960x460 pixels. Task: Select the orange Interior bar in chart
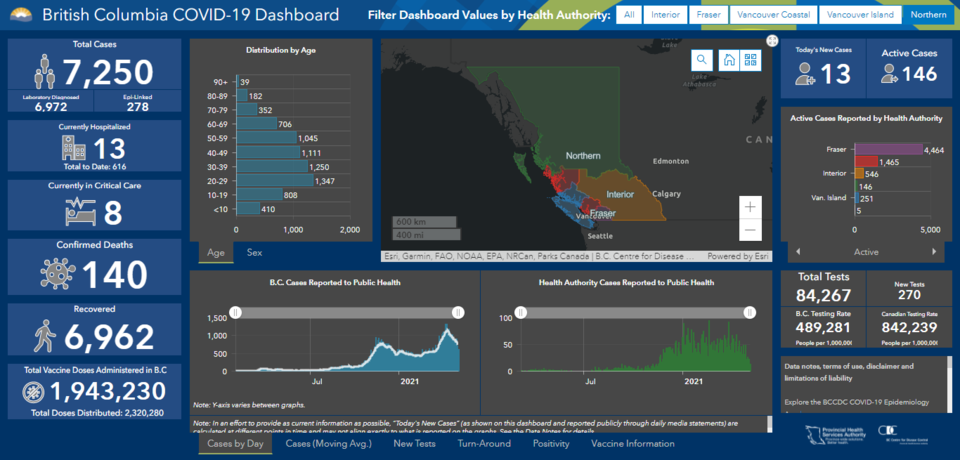coord(859,173)
